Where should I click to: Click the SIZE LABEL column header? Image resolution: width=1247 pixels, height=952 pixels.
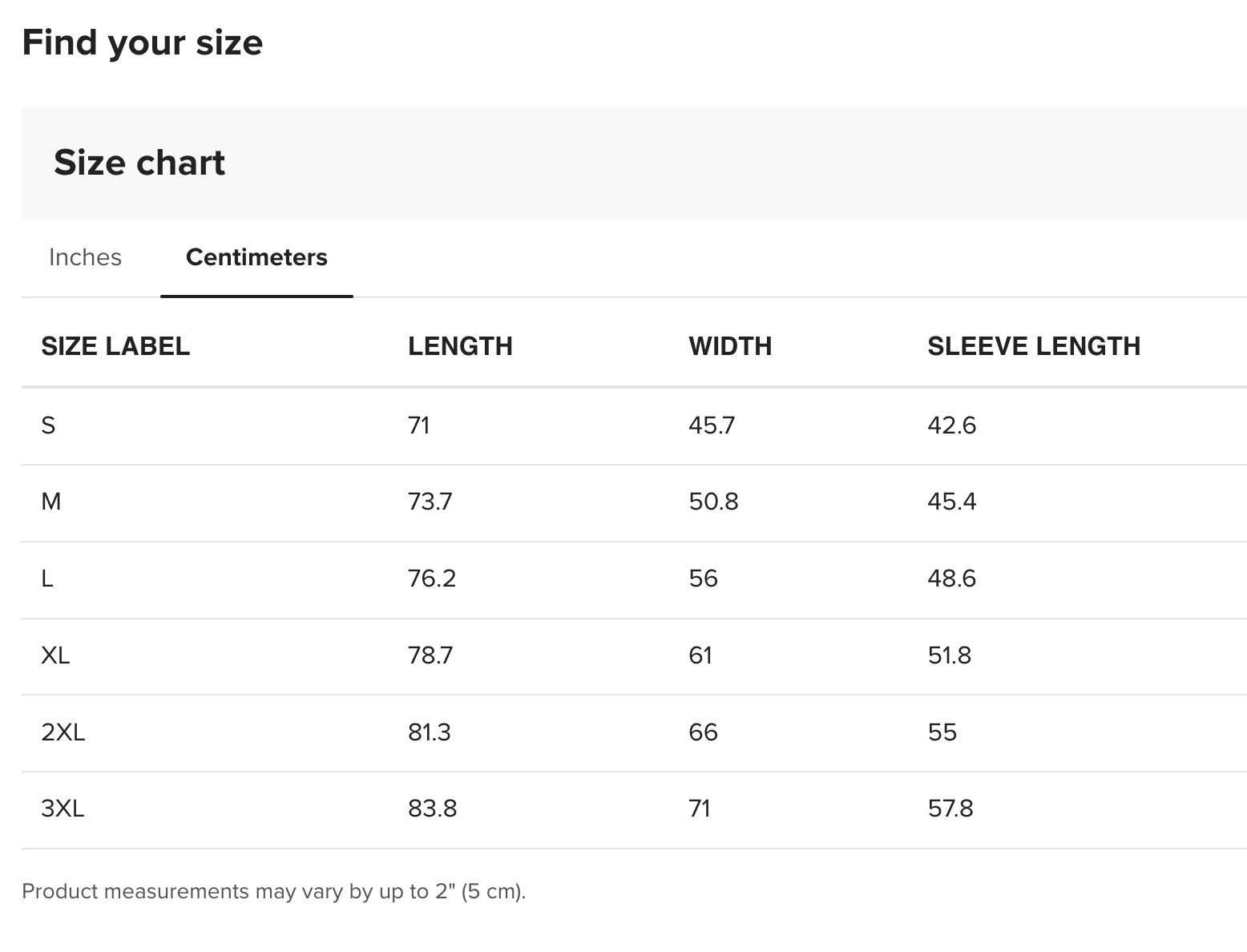pos(115,346)
